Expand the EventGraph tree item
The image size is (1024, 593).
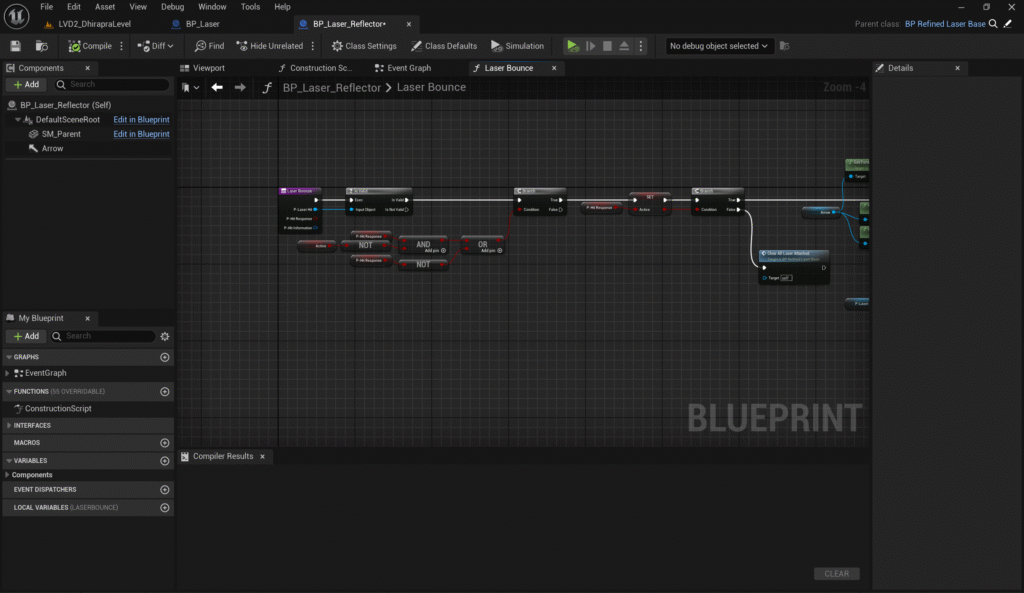(7, 374)
